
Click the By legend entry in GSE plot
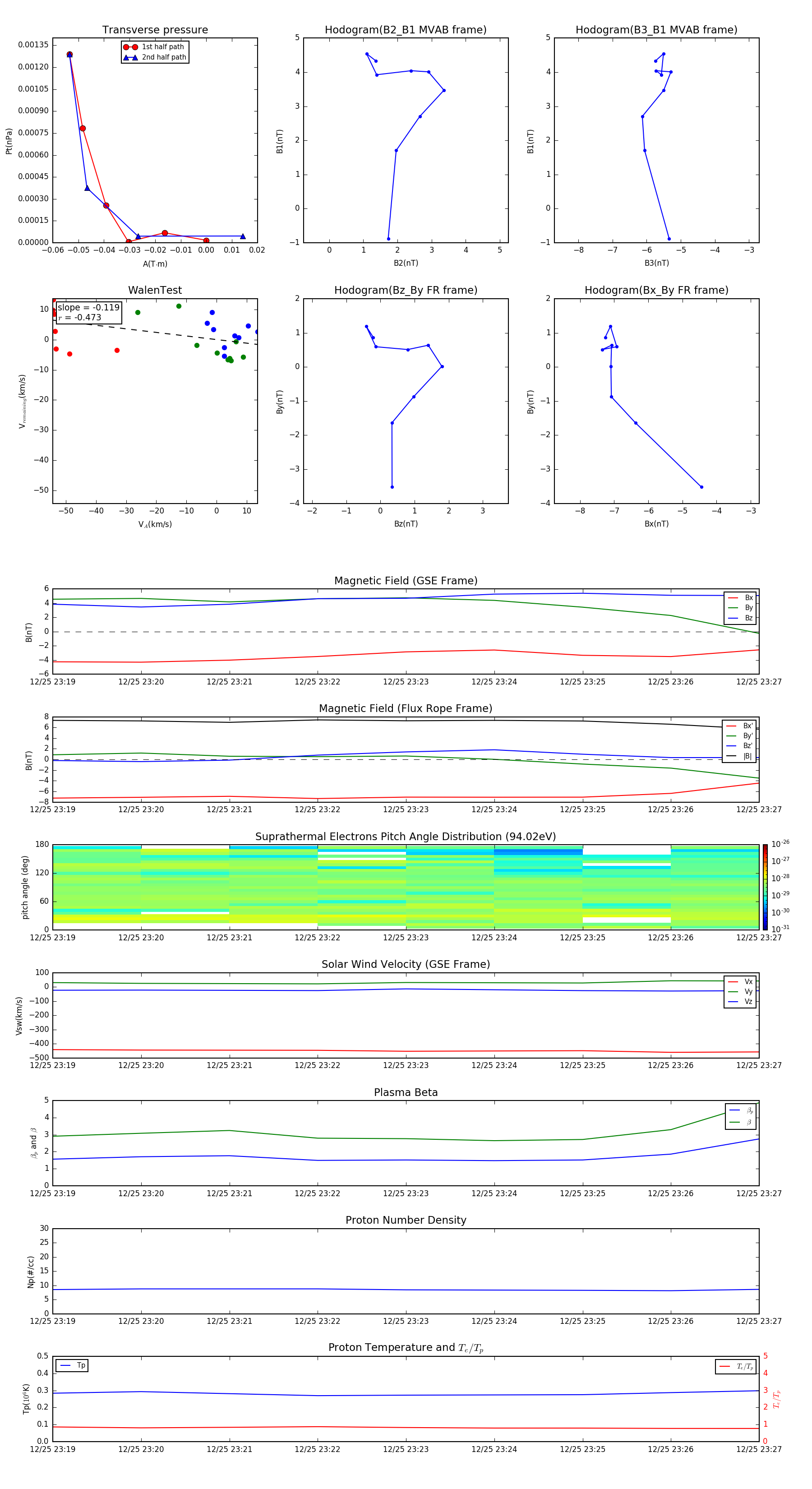(740, 607)
